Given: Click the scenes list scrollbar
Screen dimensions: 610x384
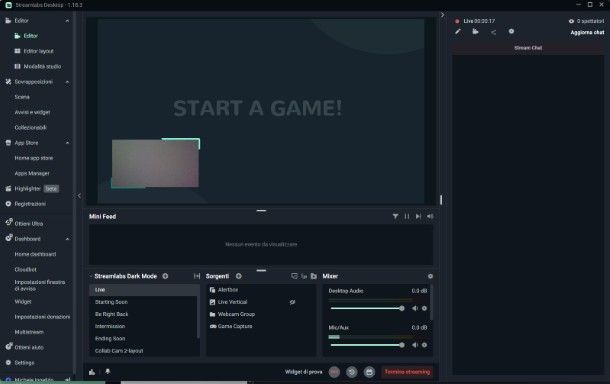Looking at the screenshot, I should (198, 311).
